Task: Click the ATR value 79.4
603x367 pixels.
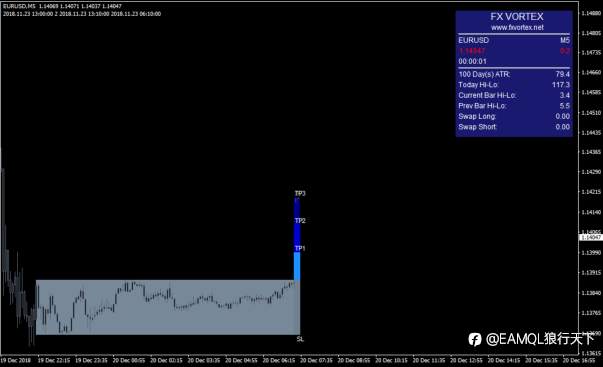Action: click(563, 74)
